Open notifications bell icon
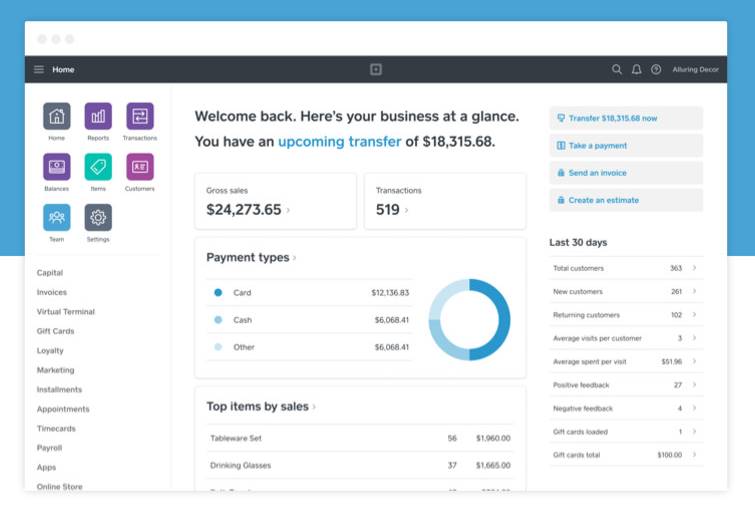This screenshot has height=514, width=755. point(637,69)
